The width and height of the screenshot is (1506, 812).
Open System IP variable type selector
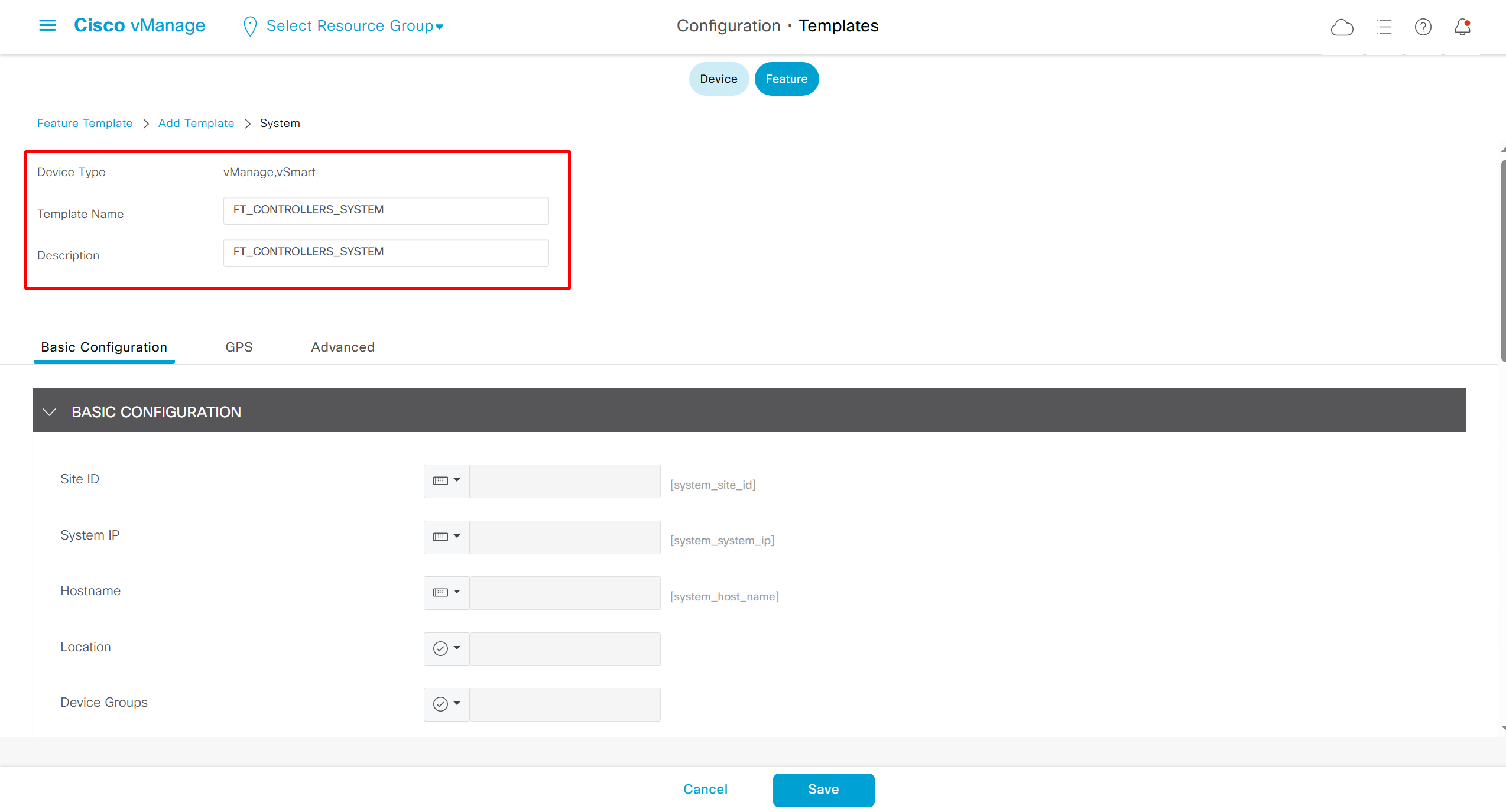point(446,537)
